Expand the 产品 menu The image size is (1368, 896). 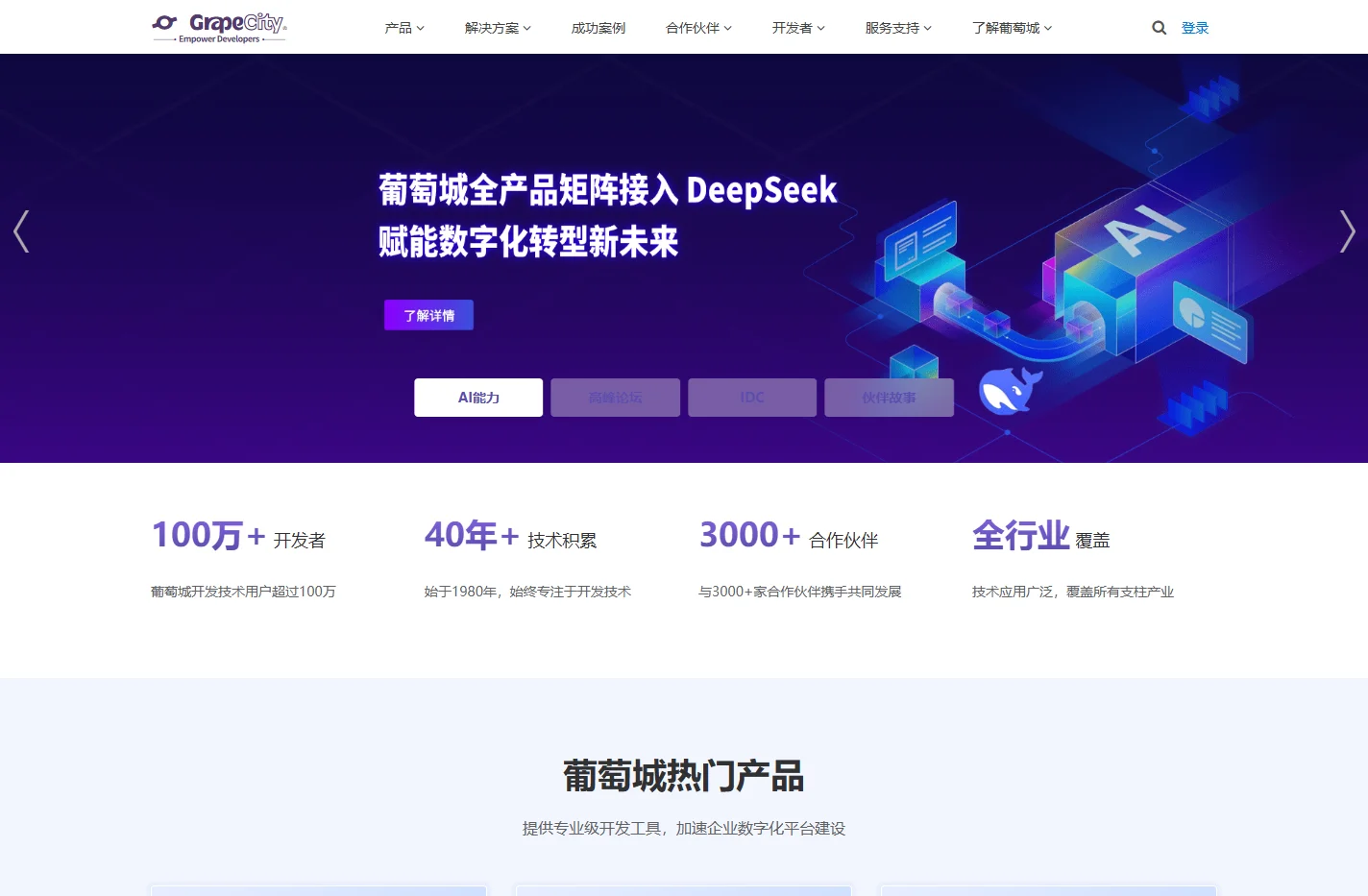click(x=404, y=28)
